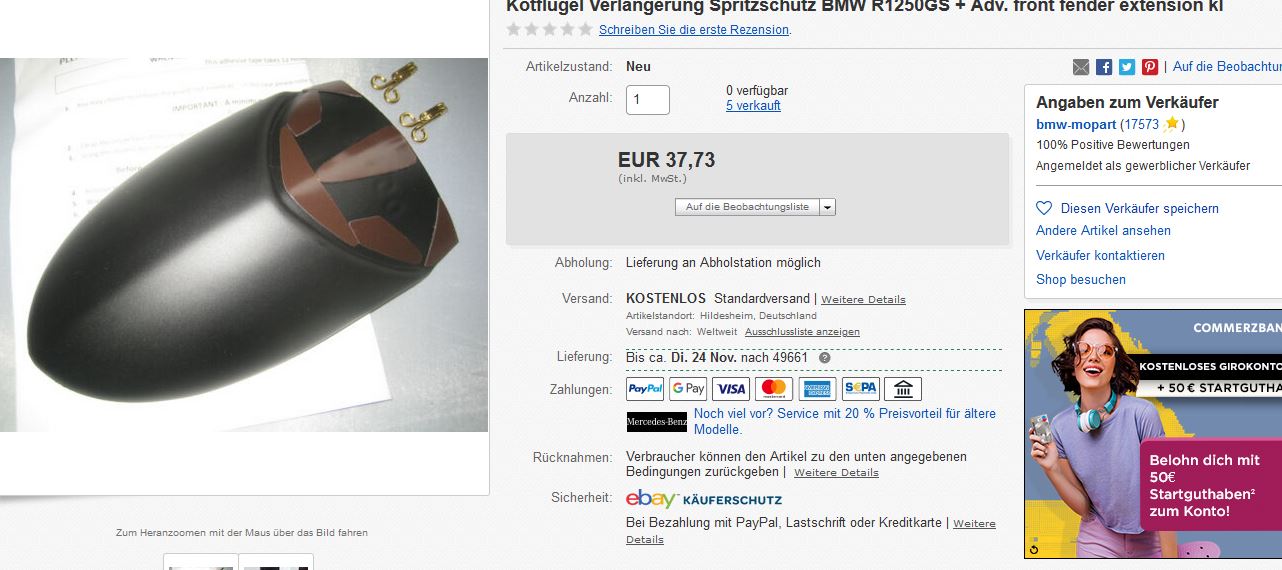Viewport: 1282px width, 570px height.
Task: Share listing via email envelope icon
Action: tap(1081, 67)
